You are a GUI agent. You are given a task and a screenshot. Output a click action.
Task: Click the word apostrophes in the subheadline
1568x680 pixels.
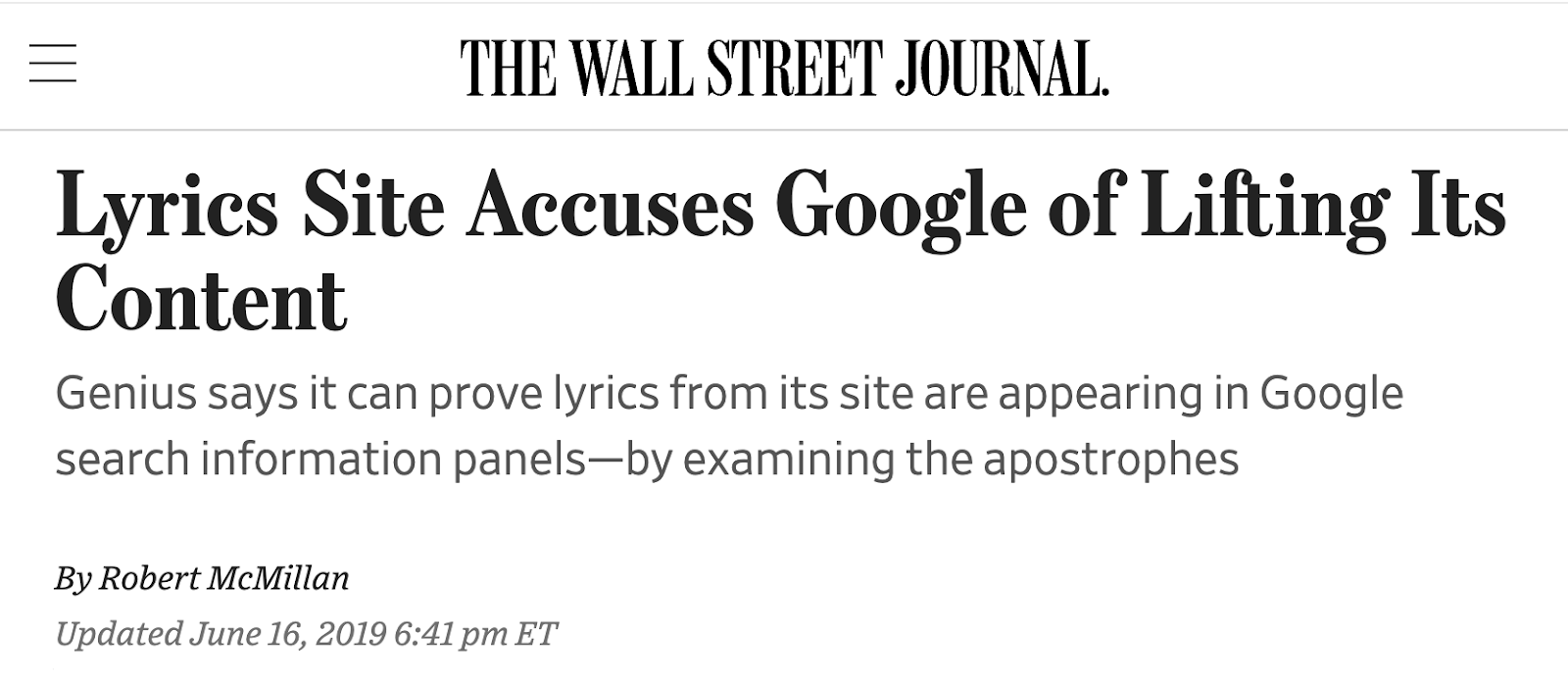tap(1111, 461)
